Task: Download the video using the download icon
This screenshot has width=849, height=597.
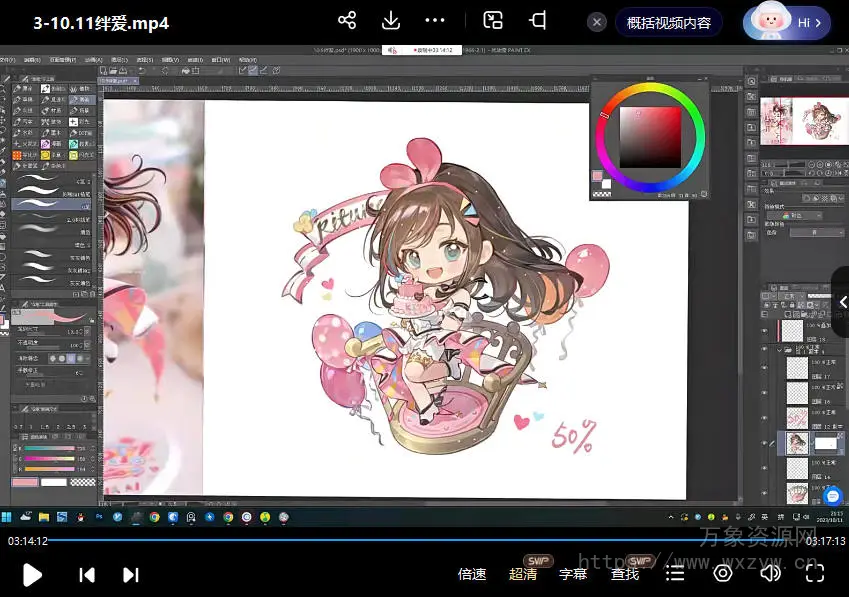Action: pyautogui.click(x=391, y=21)
